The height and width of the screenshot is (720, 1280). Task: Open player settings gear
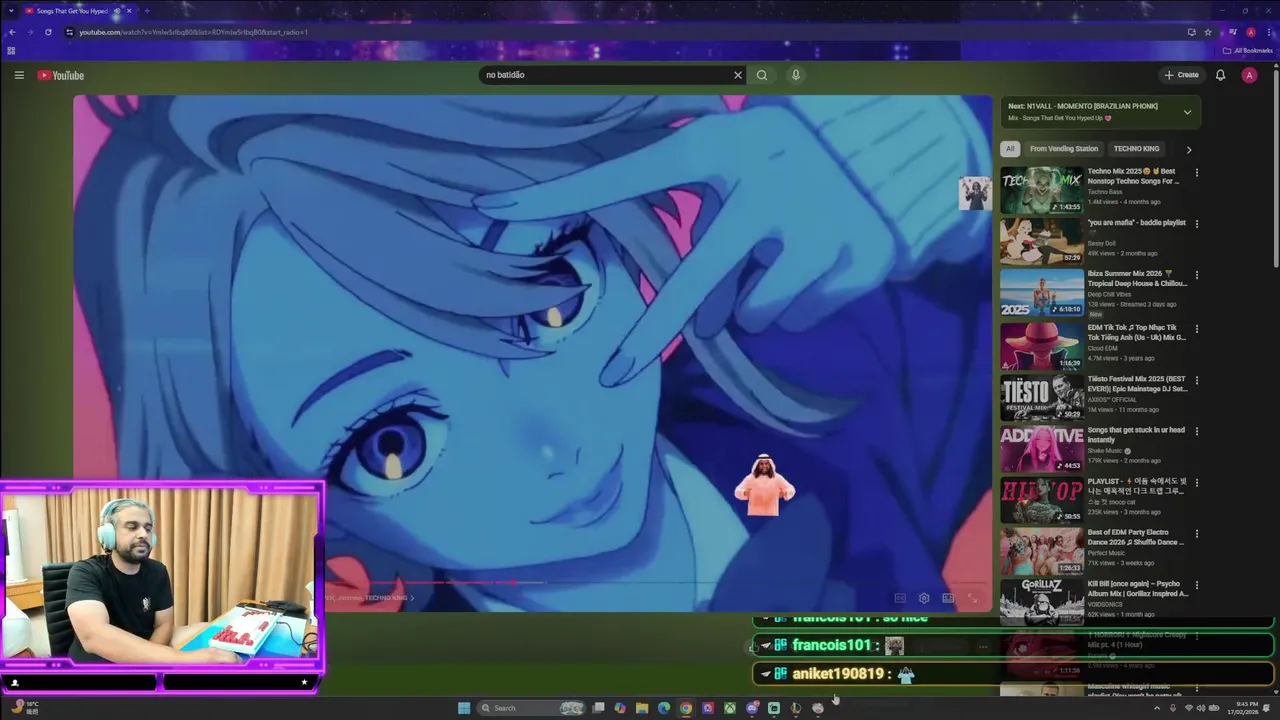point(924,598)
